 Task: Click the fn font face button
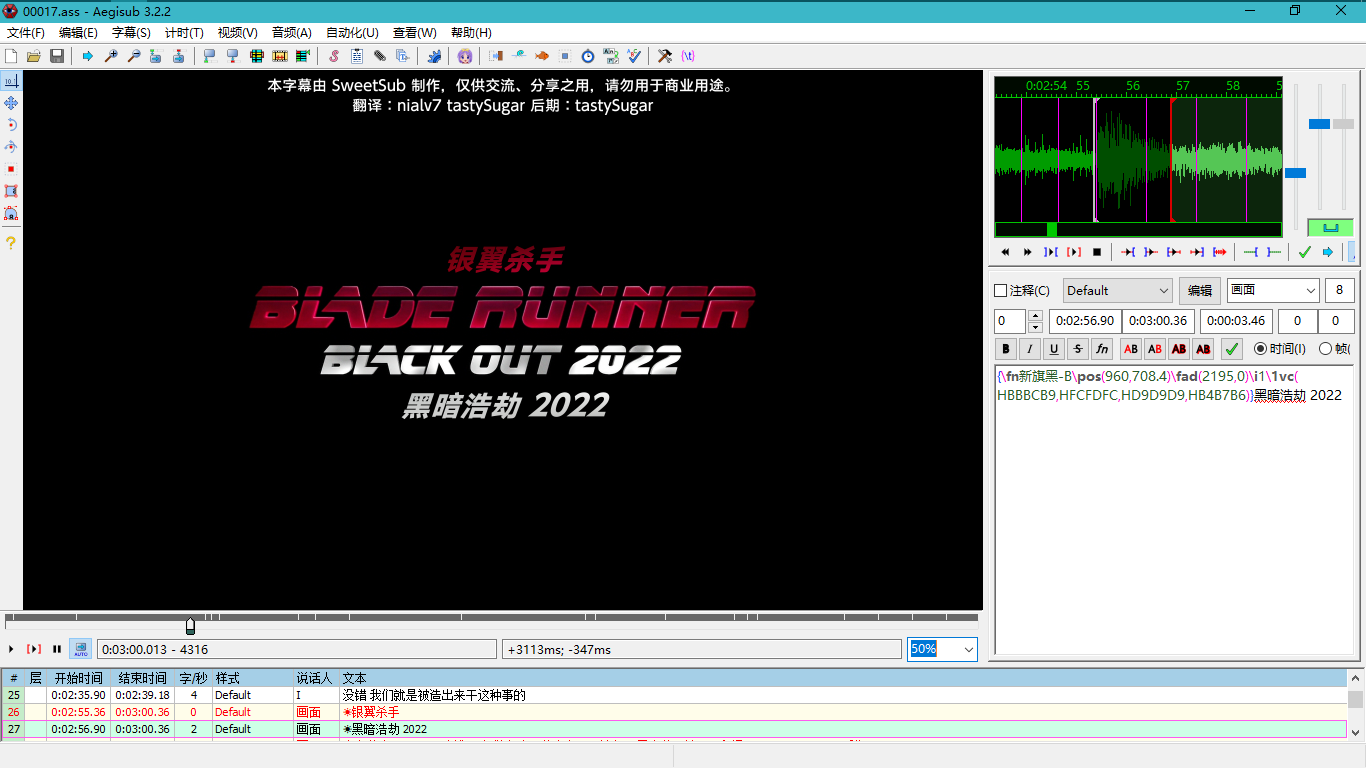tap(1102, 349)
